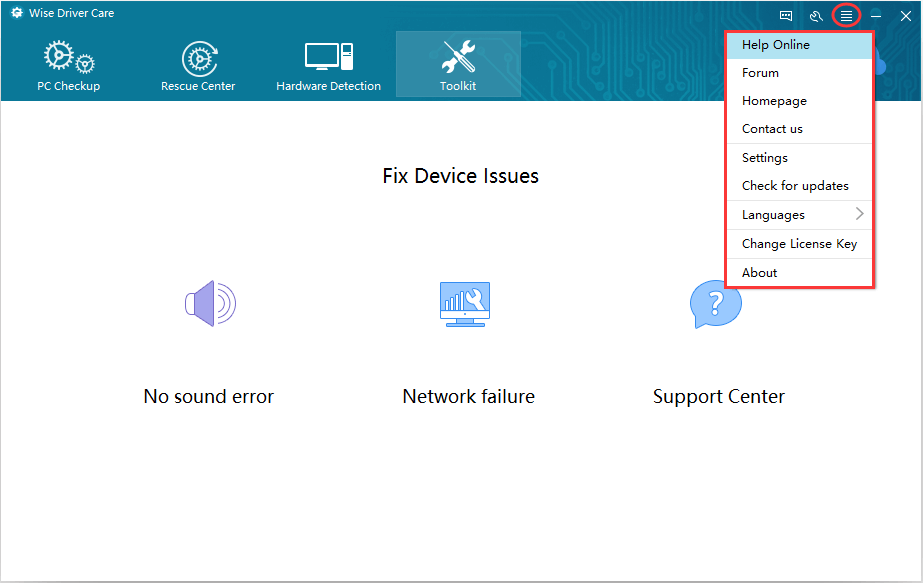
Task: Toggle the hamburger menu button
Action: coord(846,16)
